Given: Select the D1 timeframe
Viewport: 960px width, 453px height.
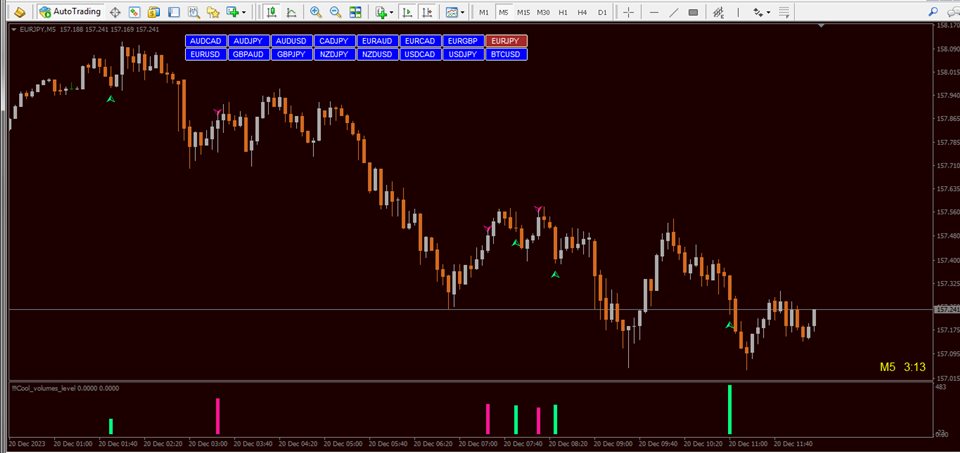Looking at the screenshot, I should coord(602,12).
